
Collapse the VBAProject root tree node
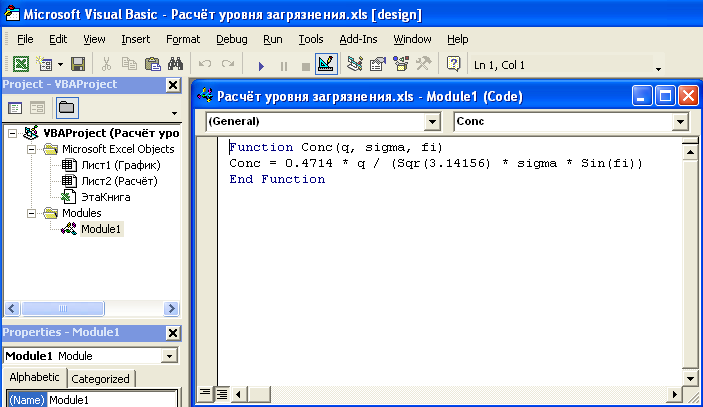tap(13, 134)
